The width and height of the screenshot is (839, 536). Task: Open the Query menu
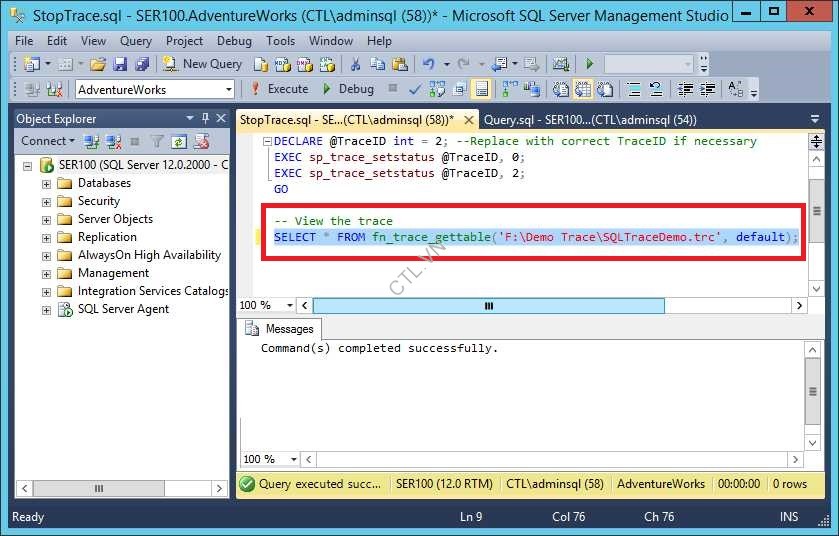pos(136,41)
